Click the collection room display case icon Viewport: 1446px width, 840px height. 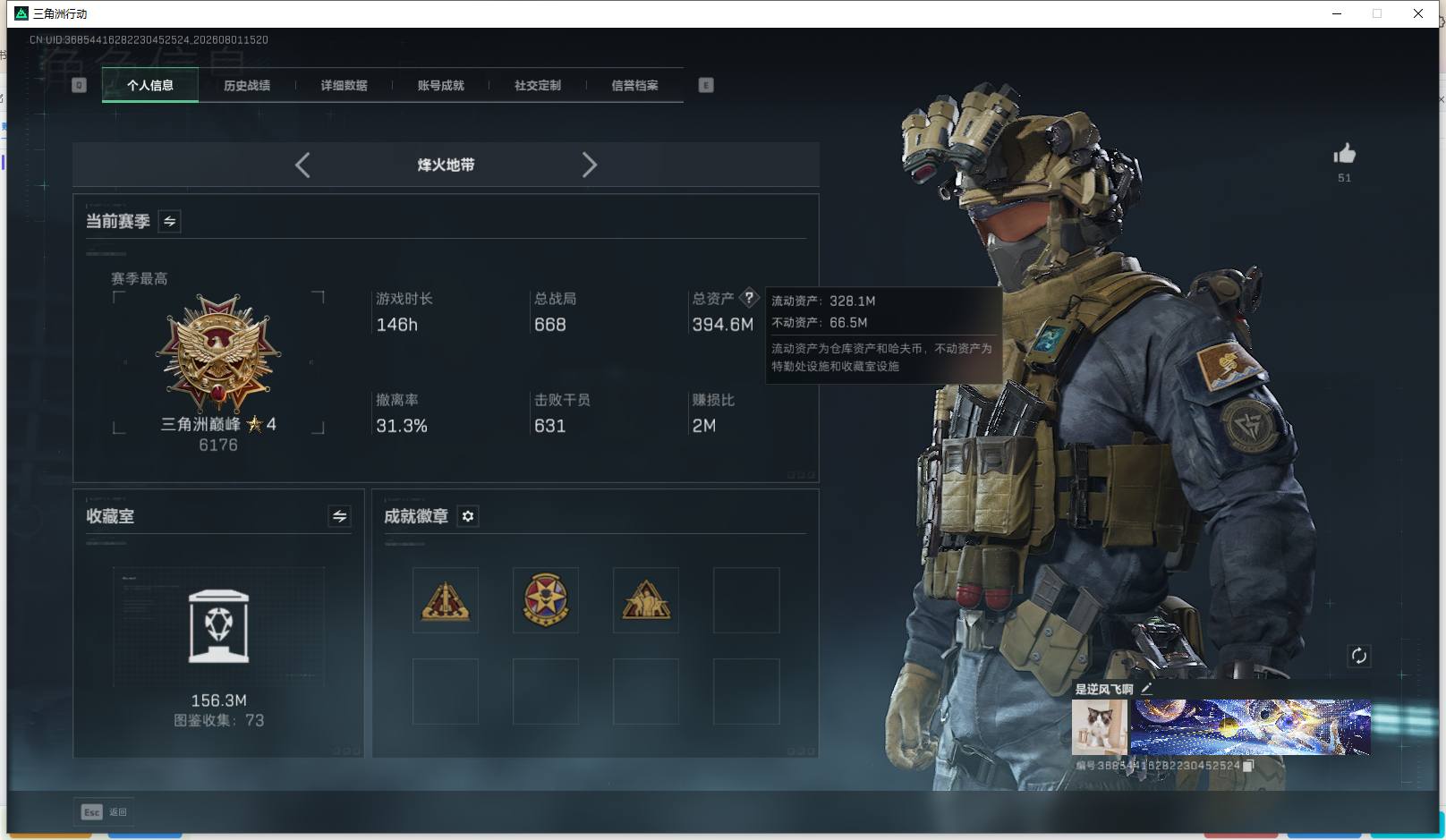219,626
